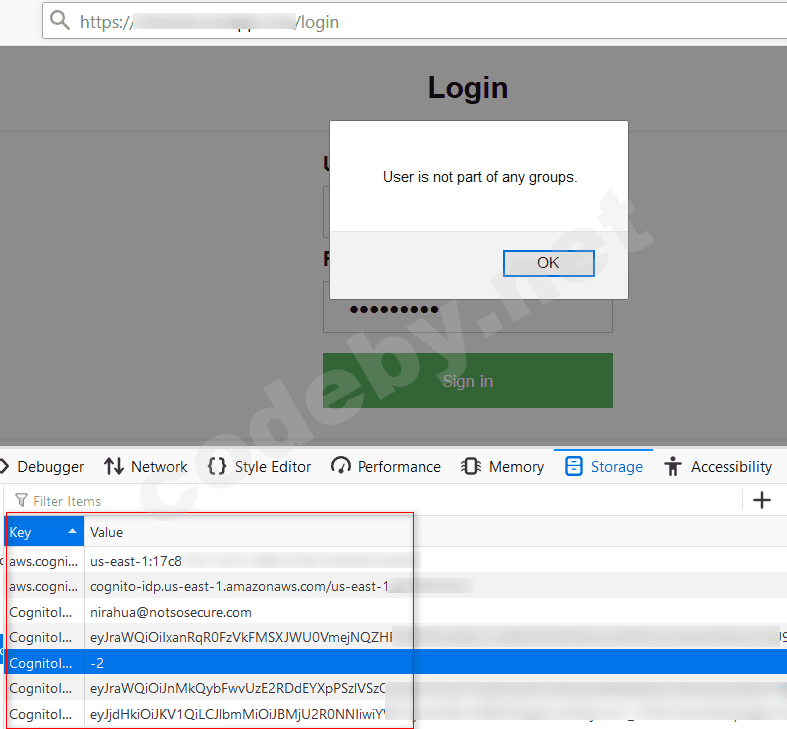Image resolution: width=787 pixels, height=729 pixels.
Task: Select the nirahua@notsosecure.com value
Action: click(171, 612)
